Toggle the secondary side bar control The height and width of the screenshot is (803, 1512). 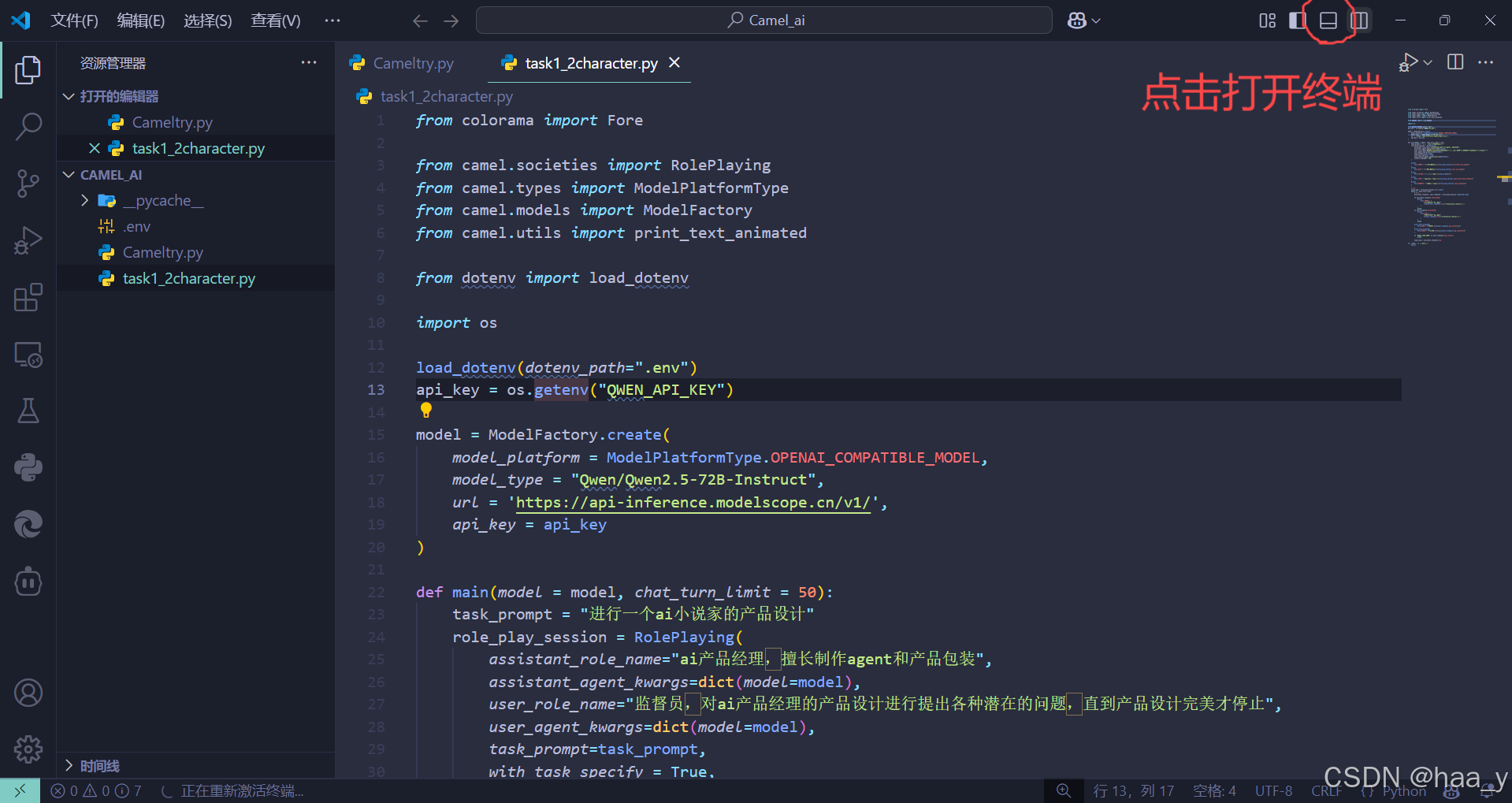click(1360, 20)
